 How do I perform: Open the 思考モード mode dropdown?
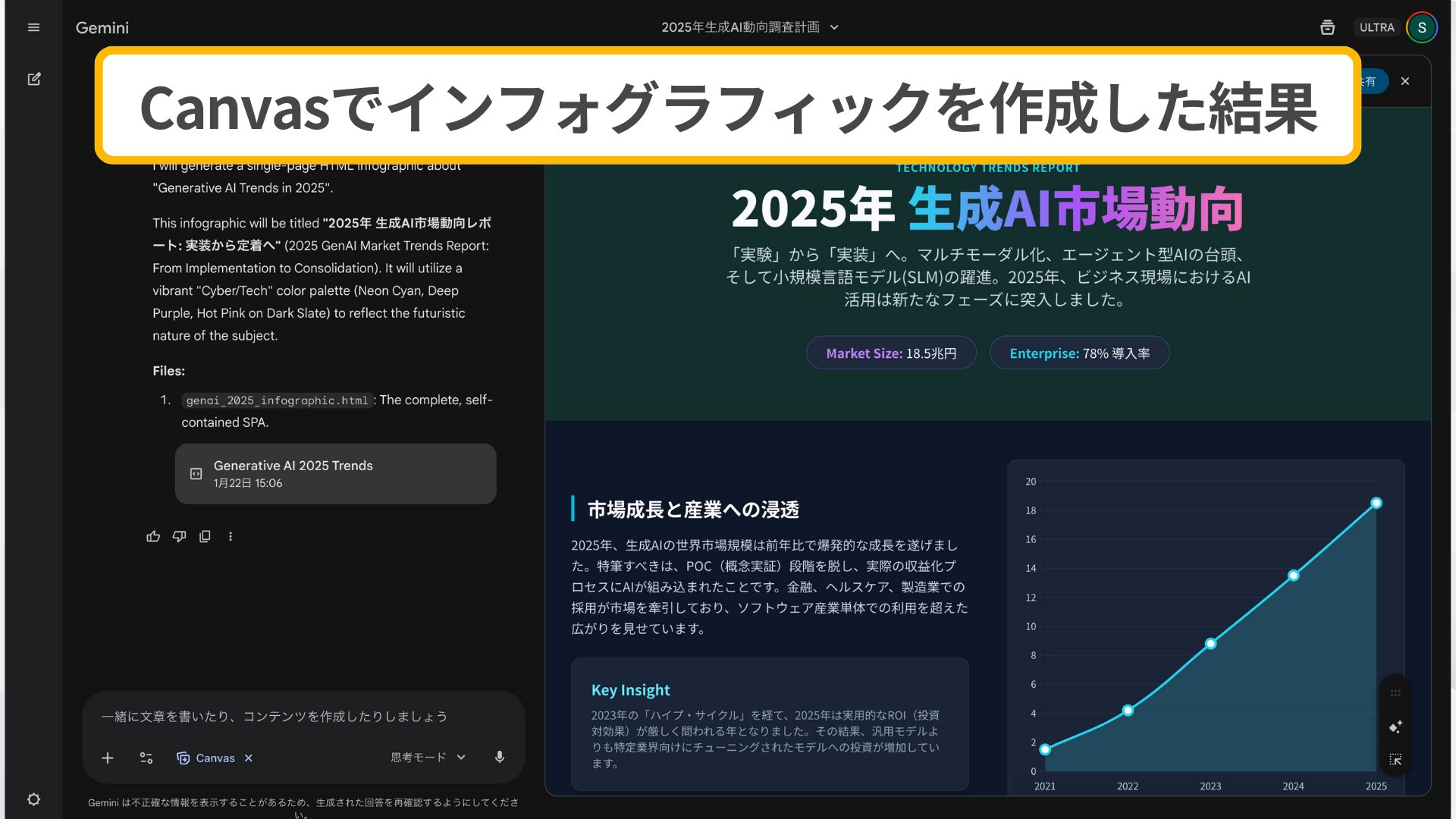[461, 758]
